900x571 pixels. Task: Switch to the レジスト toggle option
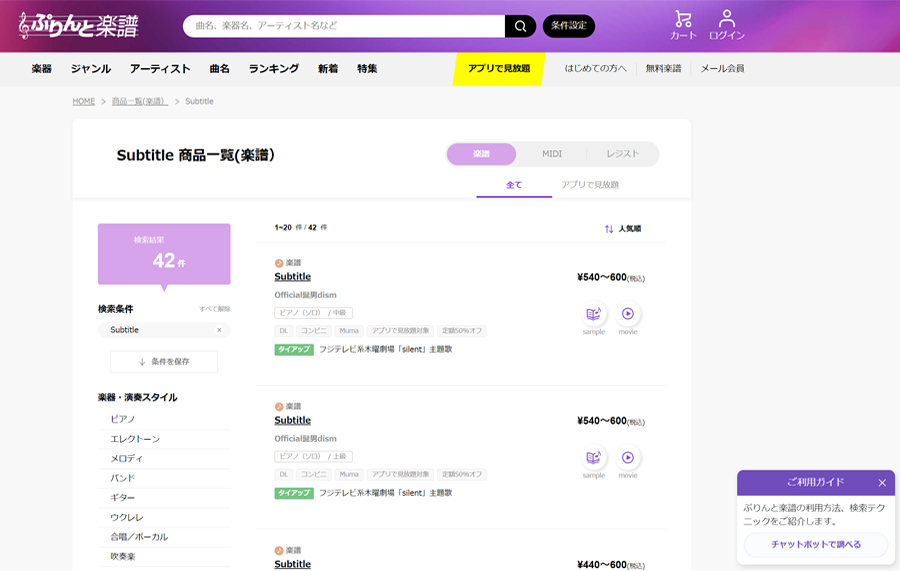click(x=622, y=154)
